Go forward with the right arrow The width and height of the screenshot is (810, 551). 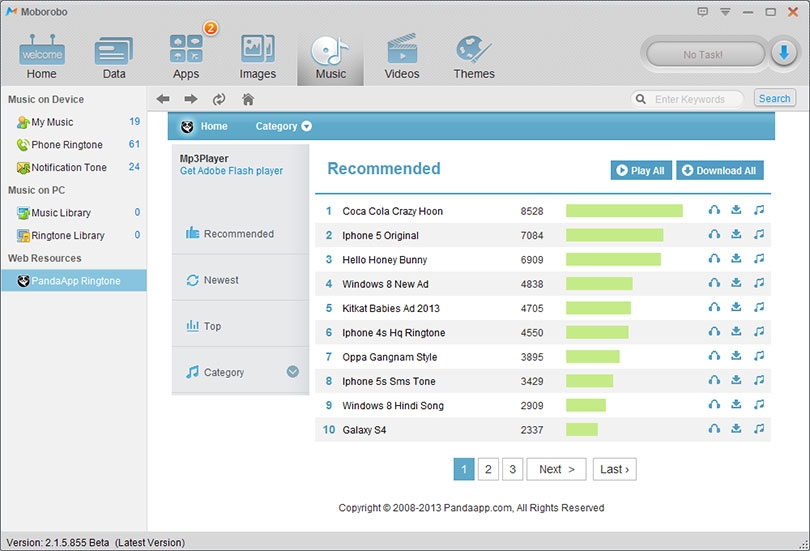[191, 99]
